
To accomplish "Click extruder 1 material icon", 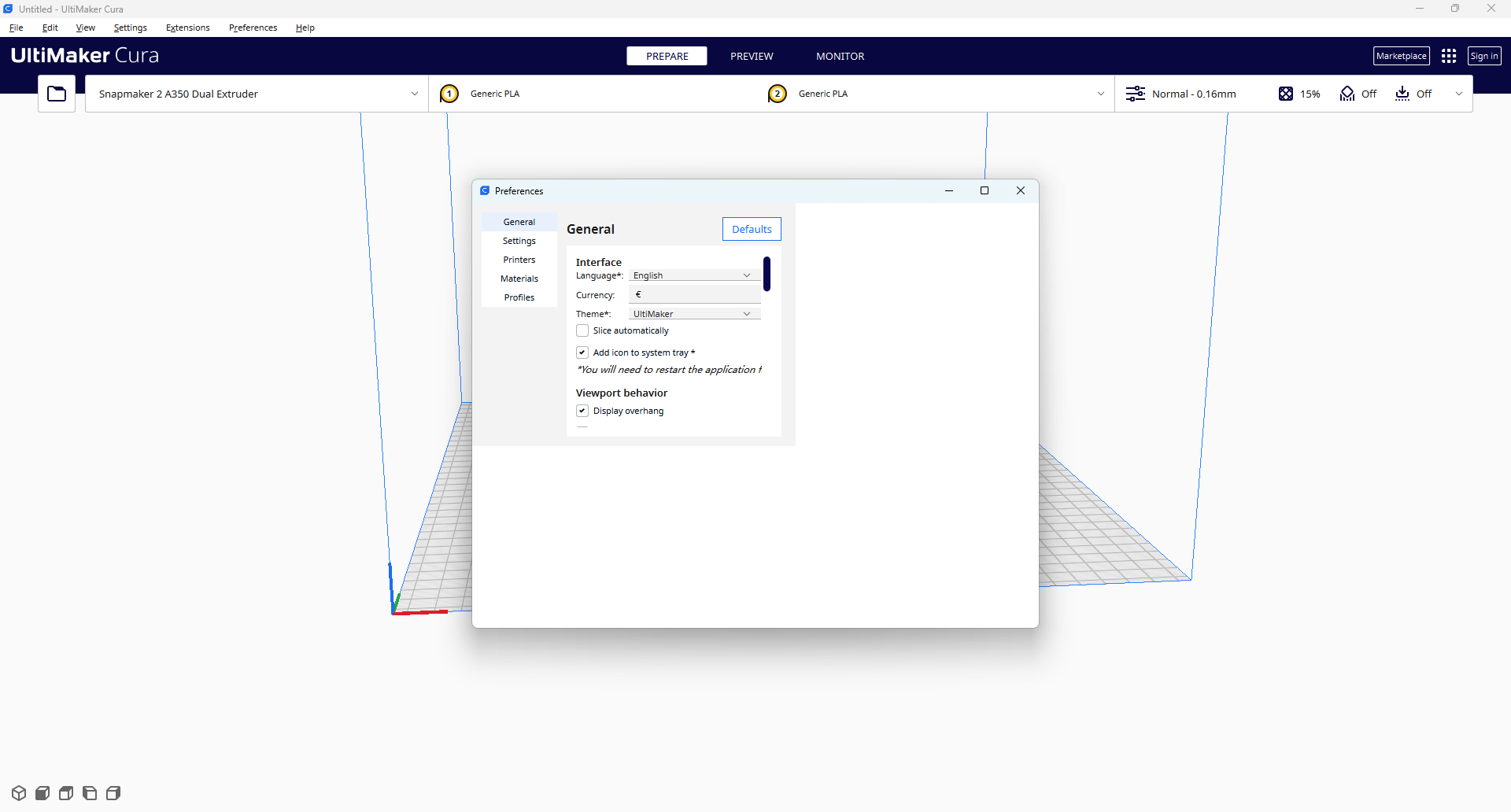I will [449, 94].
